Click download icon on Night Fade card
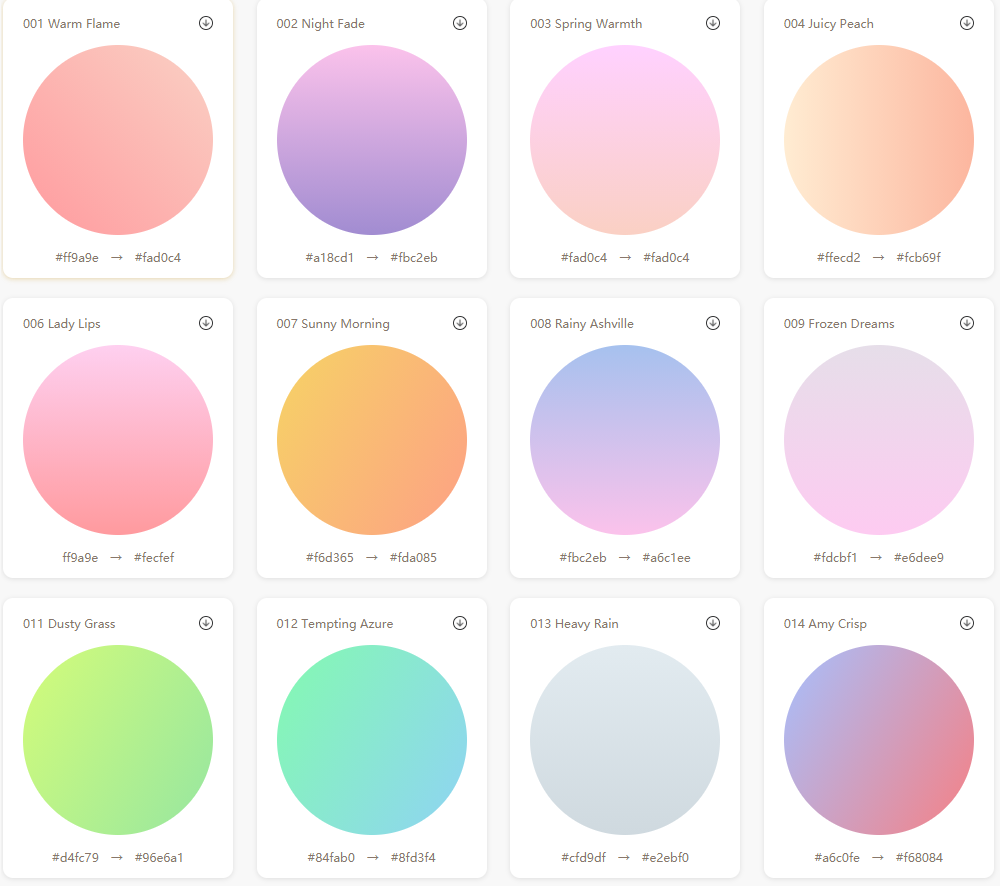Viewport: 1000px width, 886px height. click(460, 23)
